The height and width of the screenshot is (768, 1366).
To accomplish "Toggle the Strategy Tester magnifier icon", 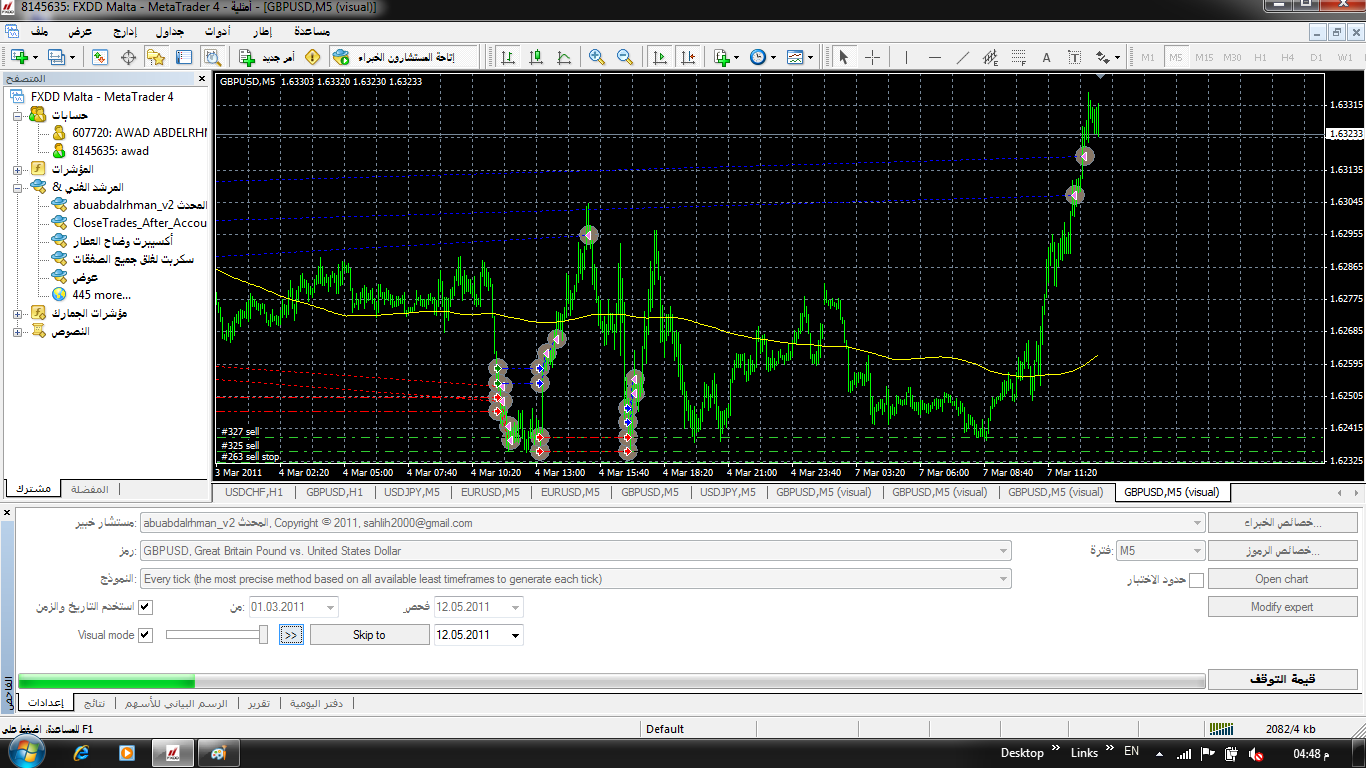I will tap(210, 57).
